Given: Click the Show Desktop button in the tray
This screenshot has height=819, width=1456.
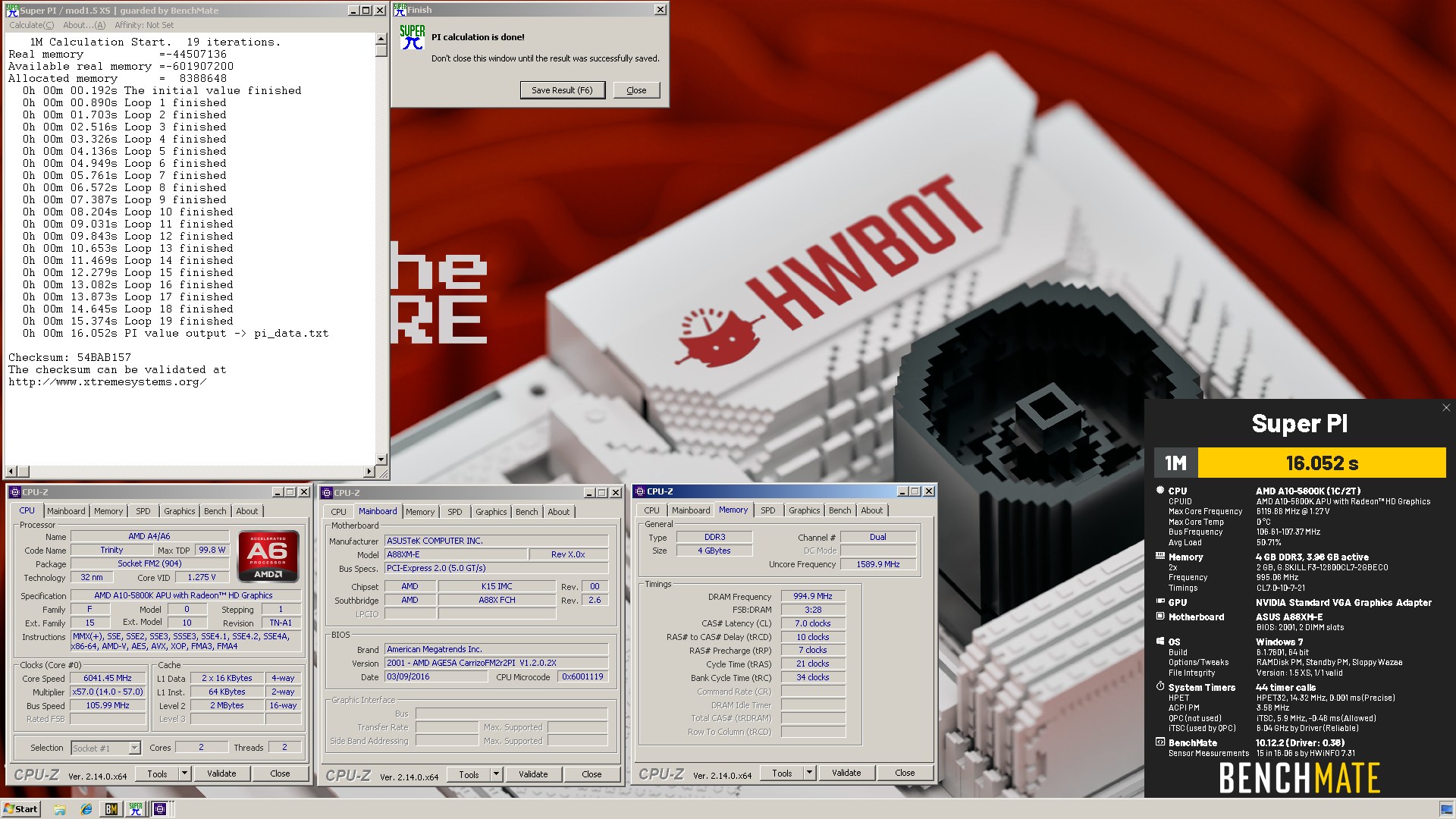Looking at the screenshot, I should click(1446, 809).
